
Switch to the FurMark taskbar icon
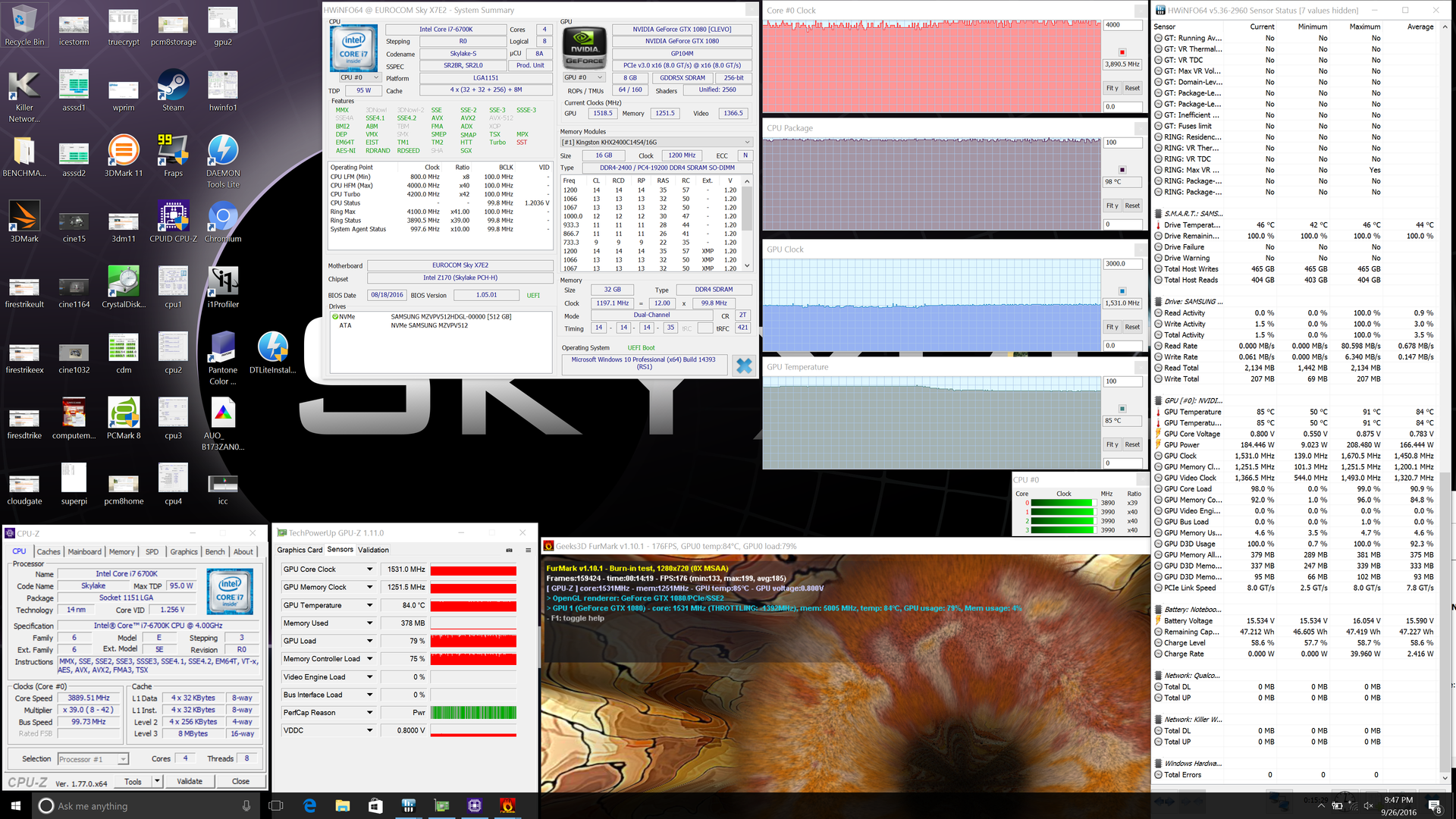pos(507,805)
